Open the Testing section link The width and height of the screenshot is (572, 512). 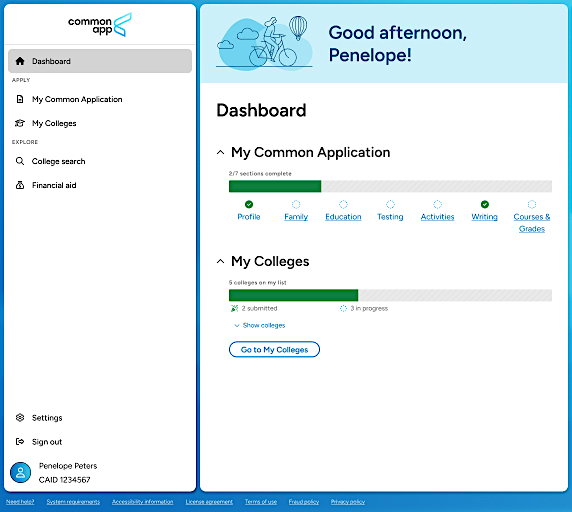point(390,217)
